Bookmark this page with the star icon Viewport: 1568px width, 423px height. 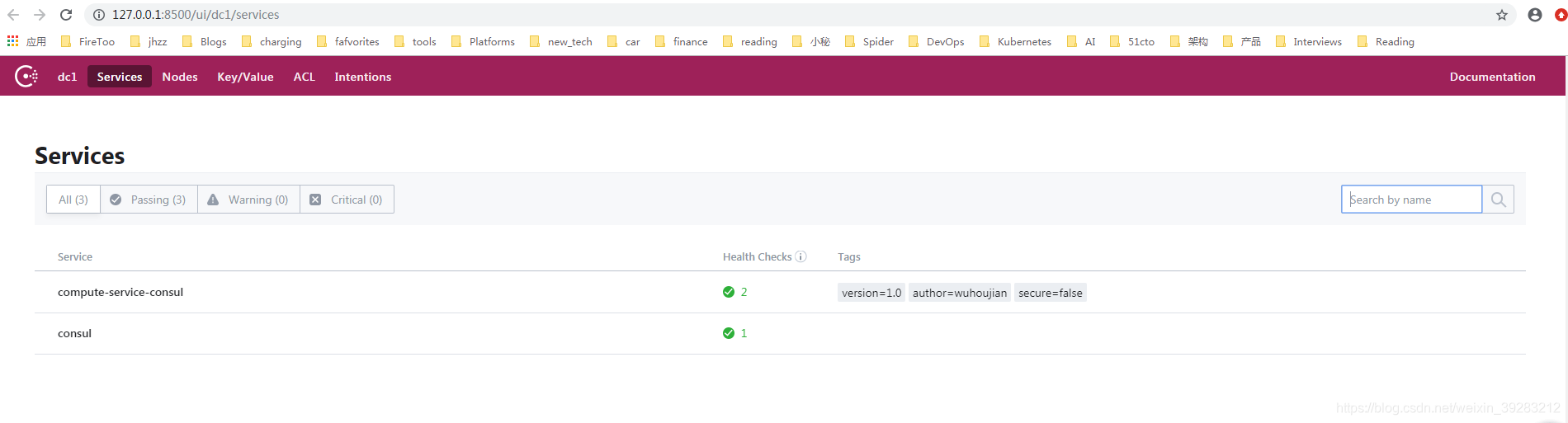pyautogui.click(x=1502, y=15)
